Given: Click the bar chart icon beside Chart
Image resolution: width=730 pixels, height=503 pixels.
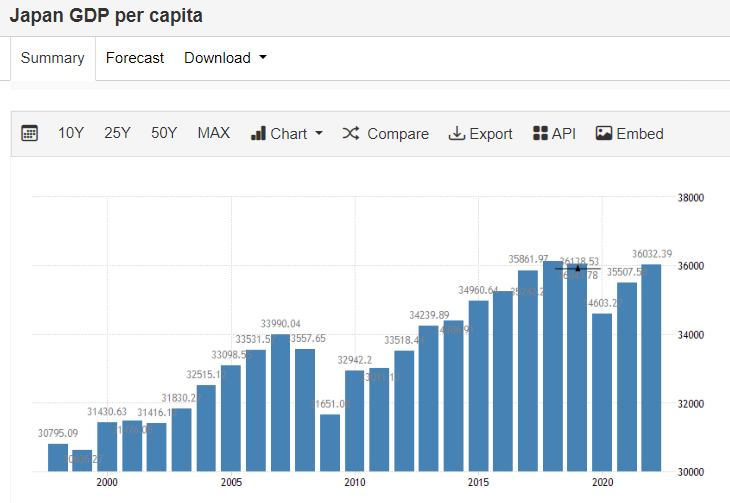Looking at the screenshot, I should click(x=258, y=134).
